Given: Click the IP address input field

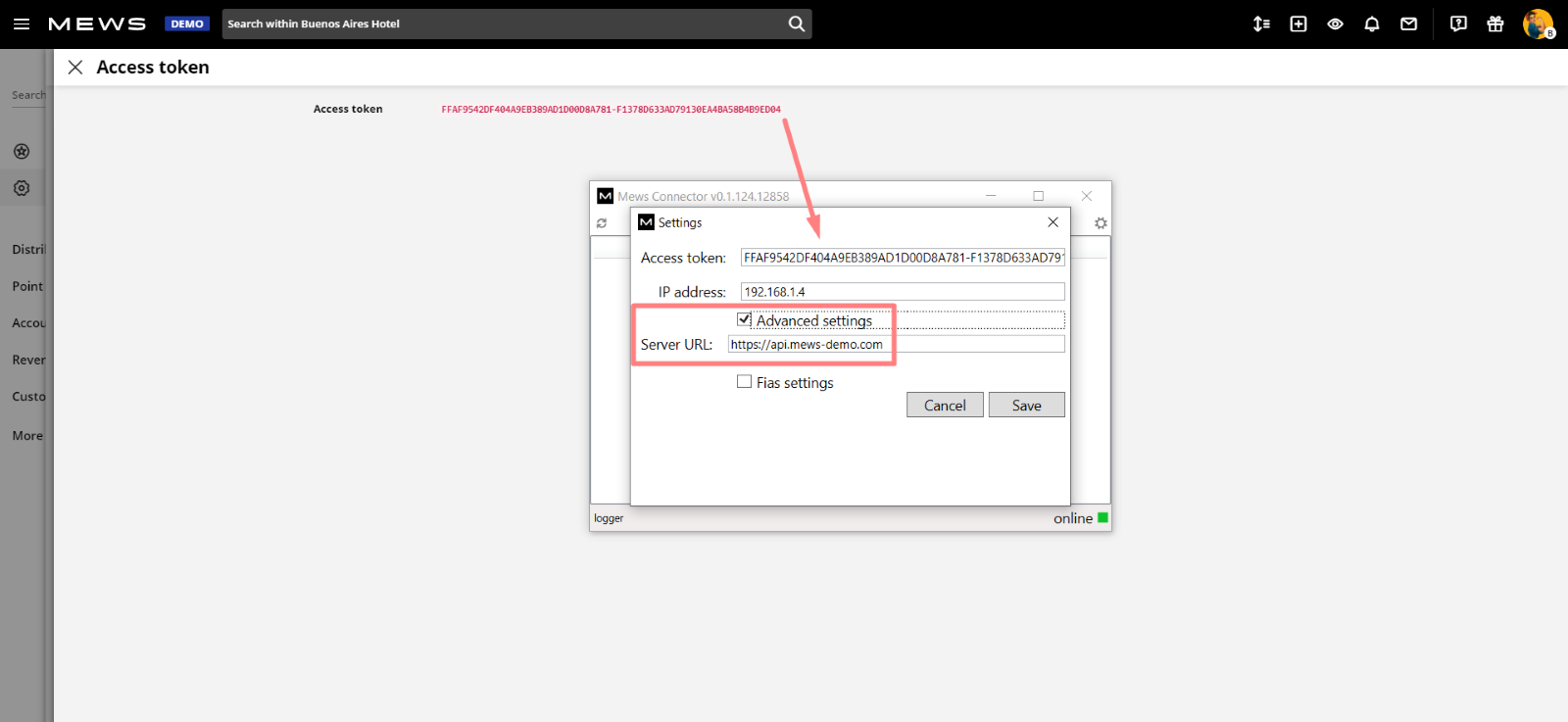Looking at the screenshot, I should [x=902, y=292].
